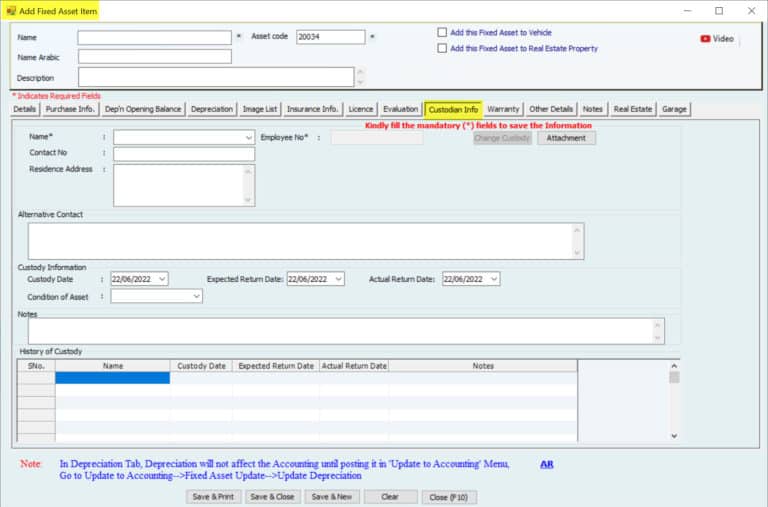Follow the AR link
Viewport: 768px width, 507px height.
547,464
